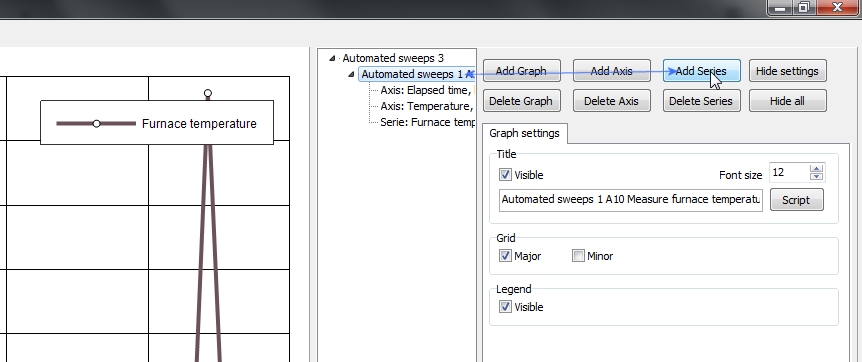862x362 pixels.
Task: Click the graph title text field
Action: coord(631,200)
